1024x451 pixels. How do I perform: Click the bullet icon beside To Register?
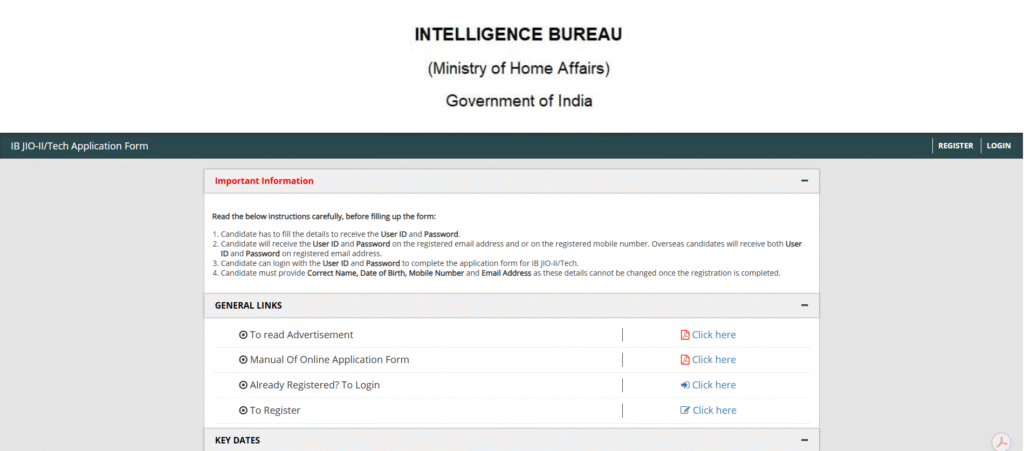pos(243,410)
